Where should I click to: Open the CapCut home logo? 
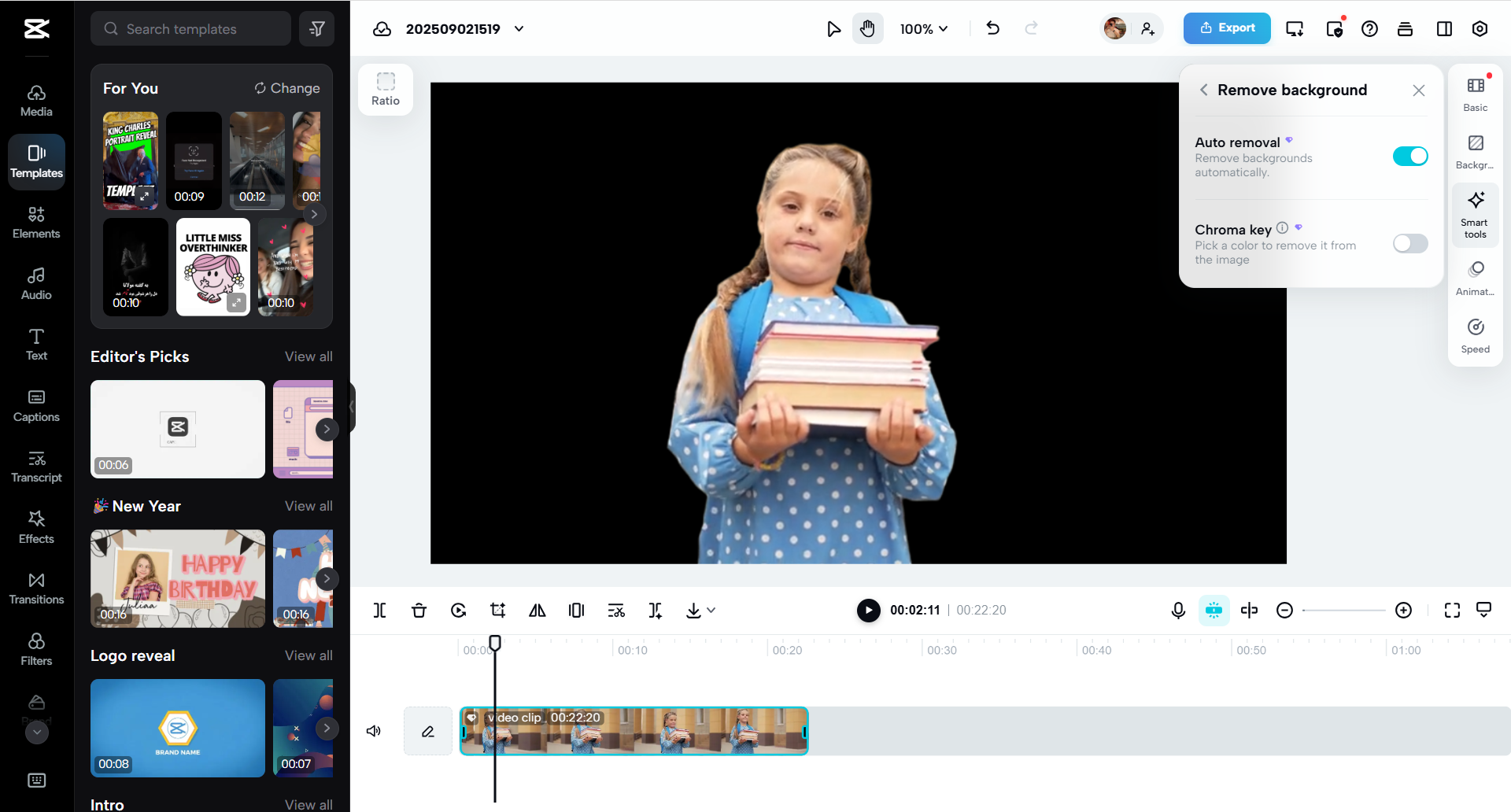[x=36, y=29]
